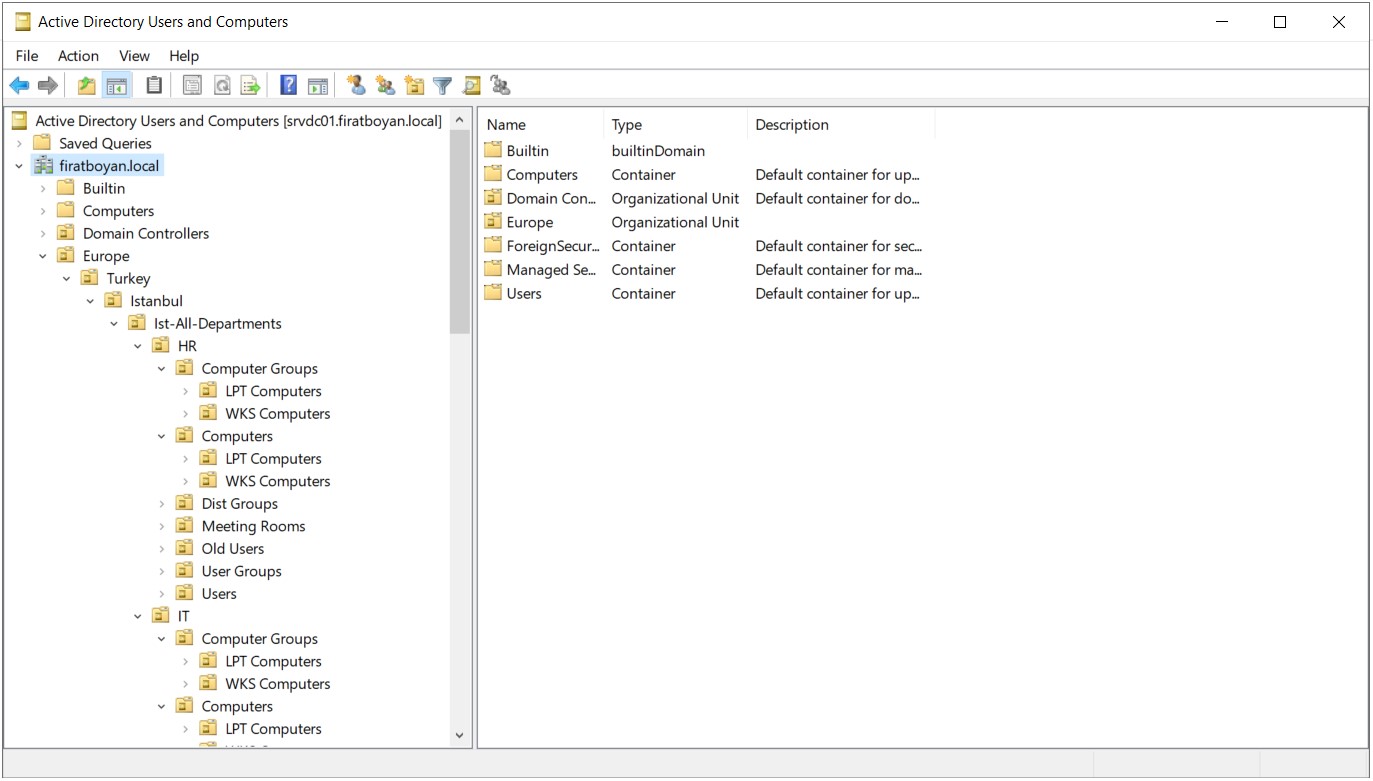Open Properties via the toolbar properties-sheet icon

[x=192, y=86]
